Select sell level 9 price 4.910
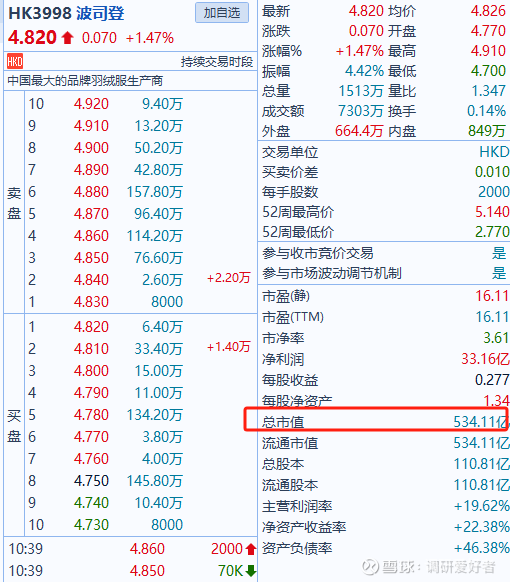Image resolution: width=510 pixels, height=582 pixels. pyautogui.click(x=91, y=126)
